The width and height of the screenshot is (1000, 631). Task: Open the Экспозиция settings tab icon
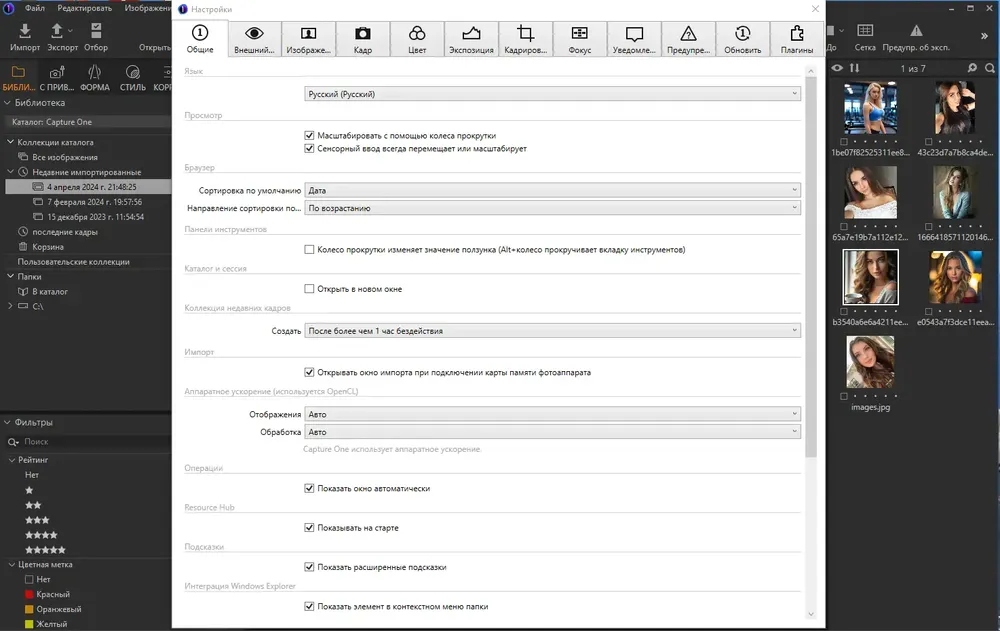[471, 33]
